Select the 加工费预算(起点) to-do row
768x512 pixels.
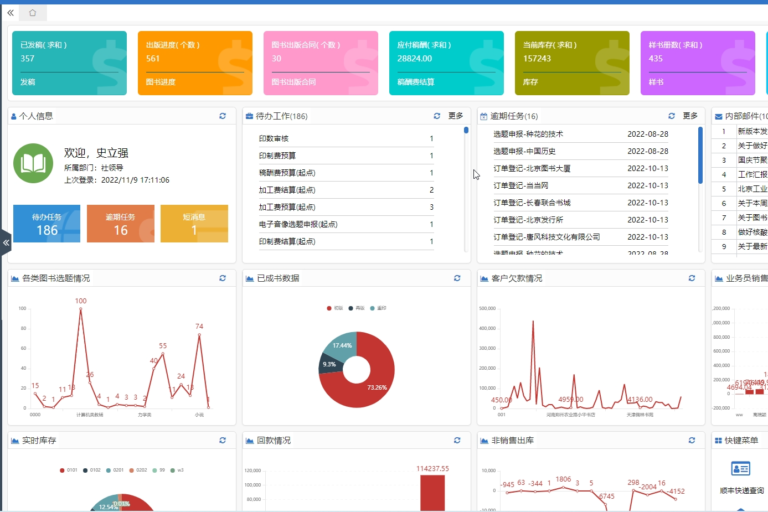[x=346, y=207]
